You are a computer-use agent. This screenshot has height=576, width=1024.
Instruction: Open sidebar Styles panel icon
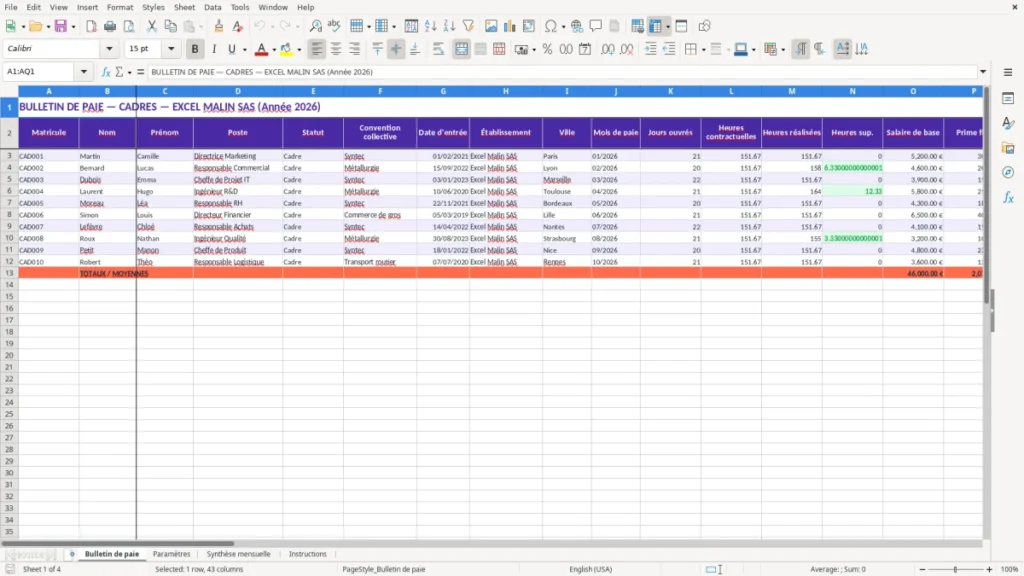coord(1008,123)
